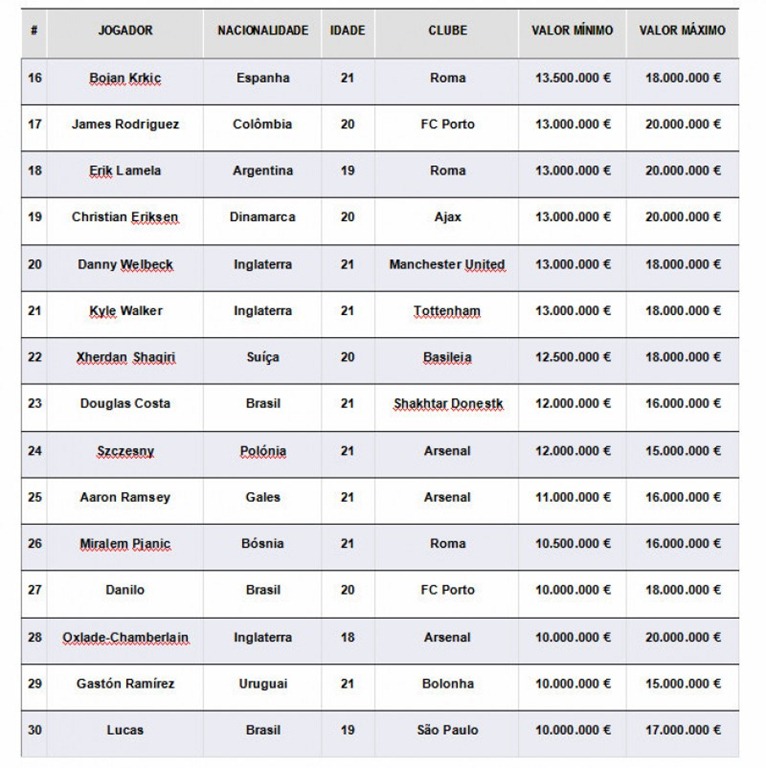
Task: Click Danilo's minimum value 10.000.000 €
Action: [573, 590]
